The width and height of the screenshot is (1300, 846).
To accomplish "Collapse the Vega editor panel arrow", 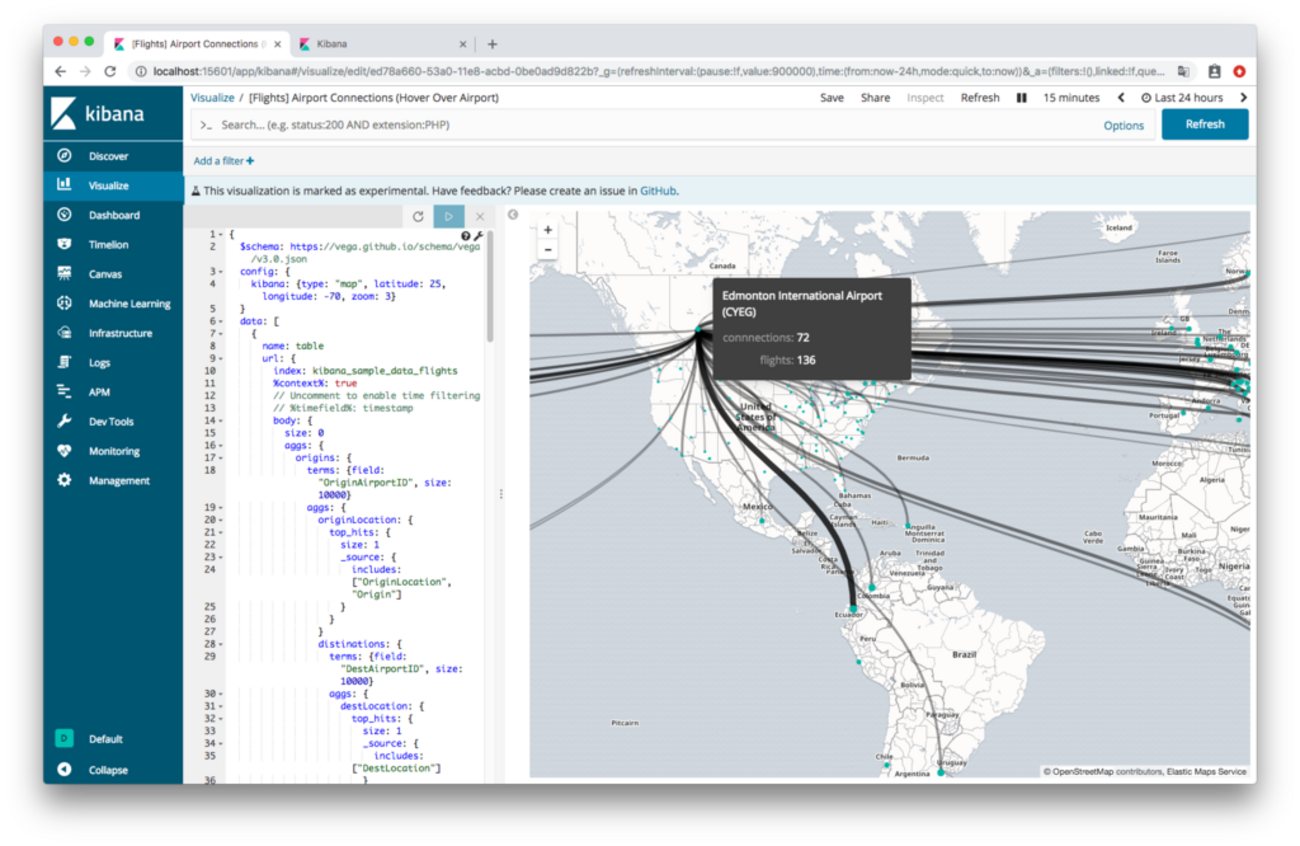I will tap(512, 215).
